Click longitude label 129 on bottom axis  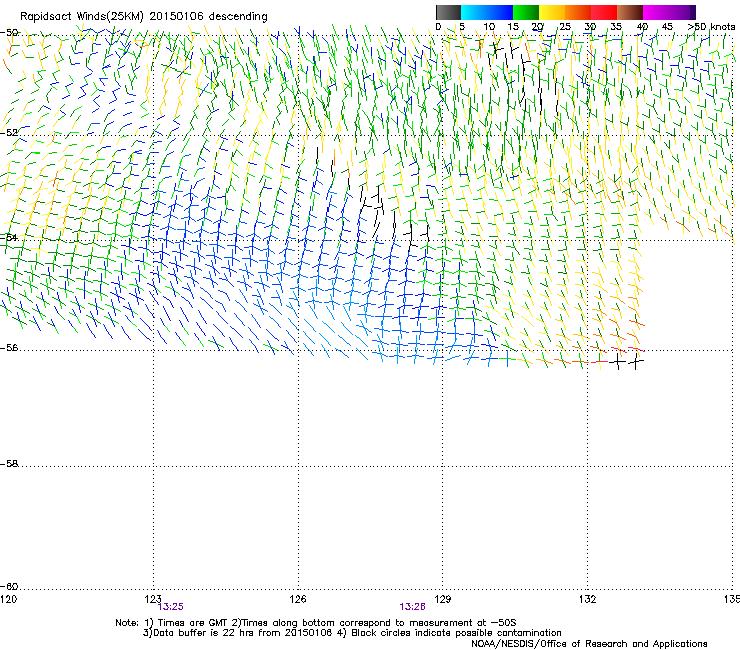click(443, 599)
